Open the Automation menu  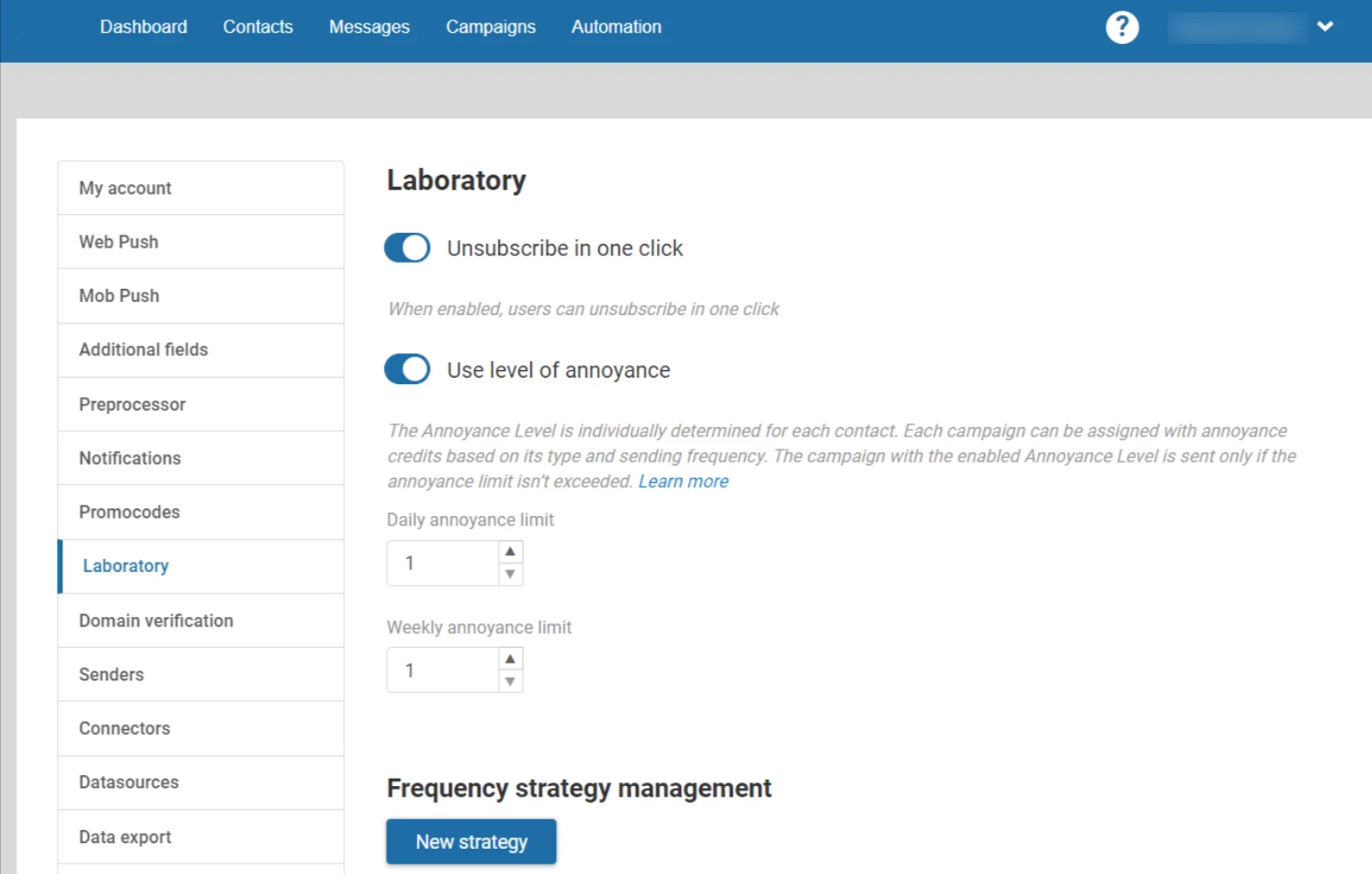[616, 27]
